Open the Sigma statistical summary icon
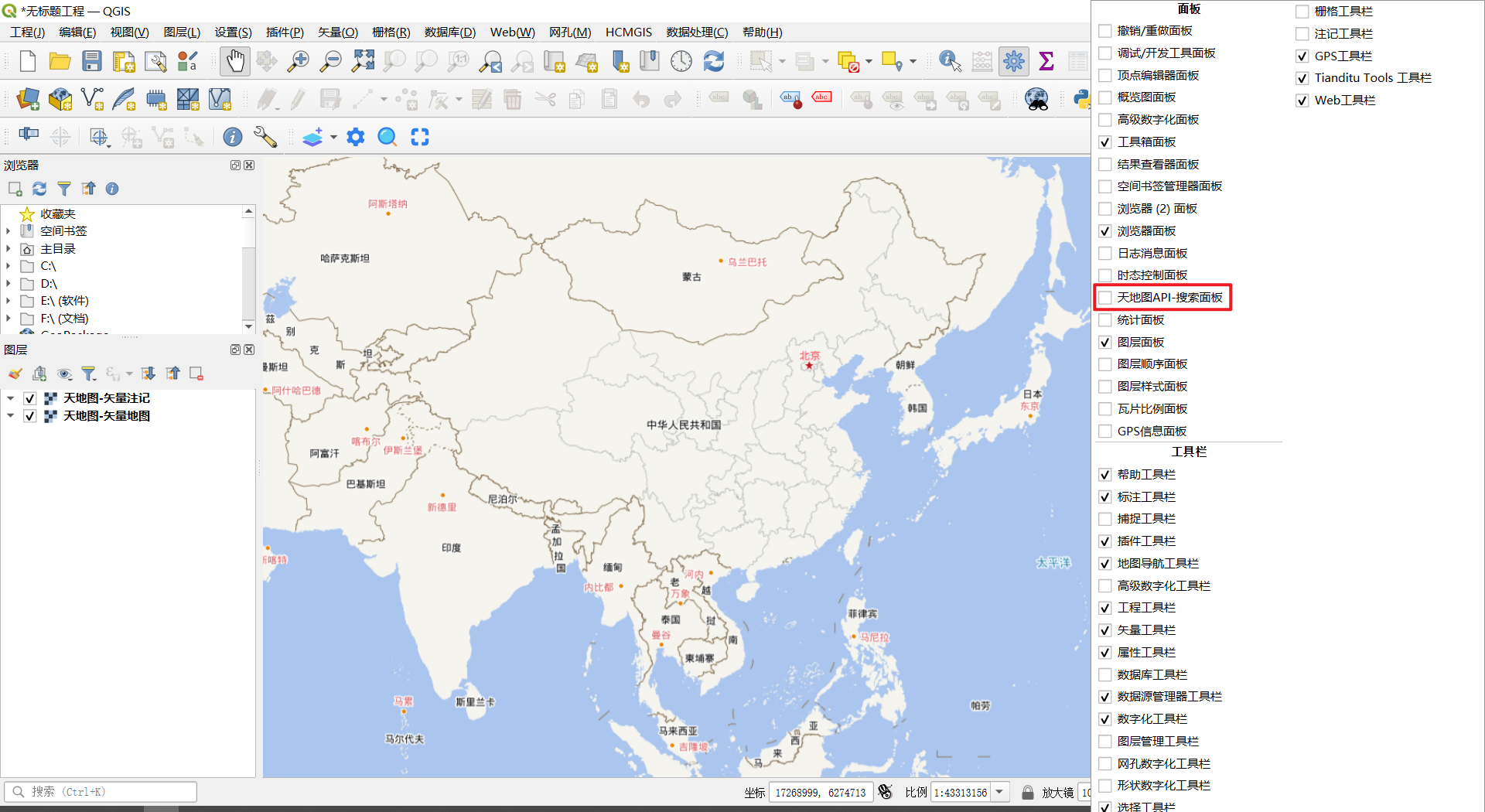The height and width of the screenshot is (812, 1485). 1046,61
